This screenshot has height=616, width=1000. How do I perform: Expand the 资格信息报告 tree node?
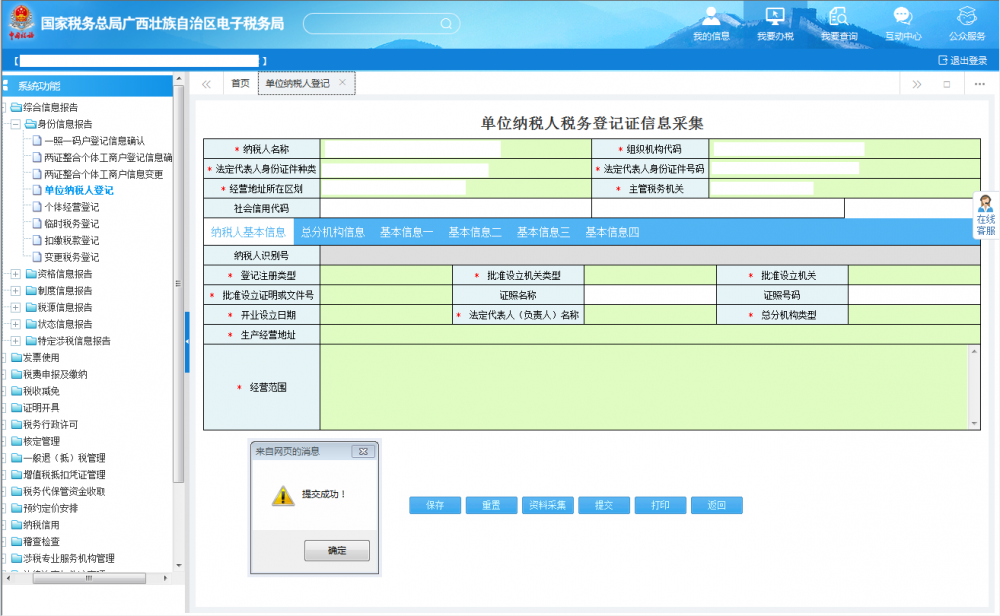click(15, 274)
